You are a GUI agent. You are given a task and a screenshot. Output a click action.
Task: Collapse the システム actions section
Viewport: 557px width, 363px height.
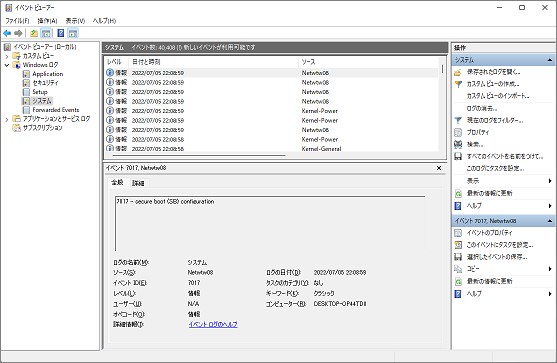[550, 60]
